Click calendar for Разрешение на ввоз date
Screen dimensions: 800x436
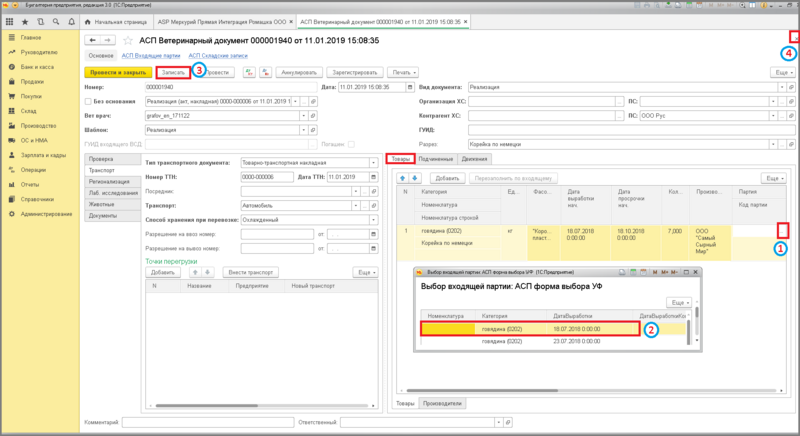[374, 234]
